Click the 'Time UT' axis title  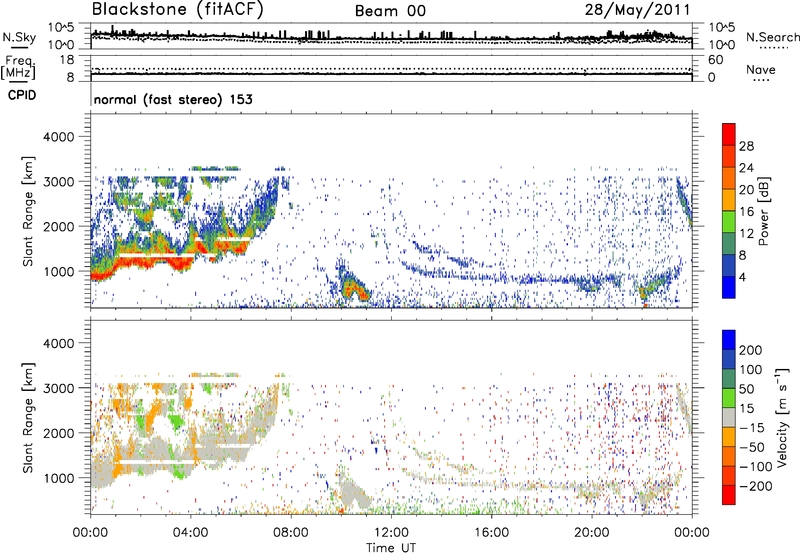point(391,548)
